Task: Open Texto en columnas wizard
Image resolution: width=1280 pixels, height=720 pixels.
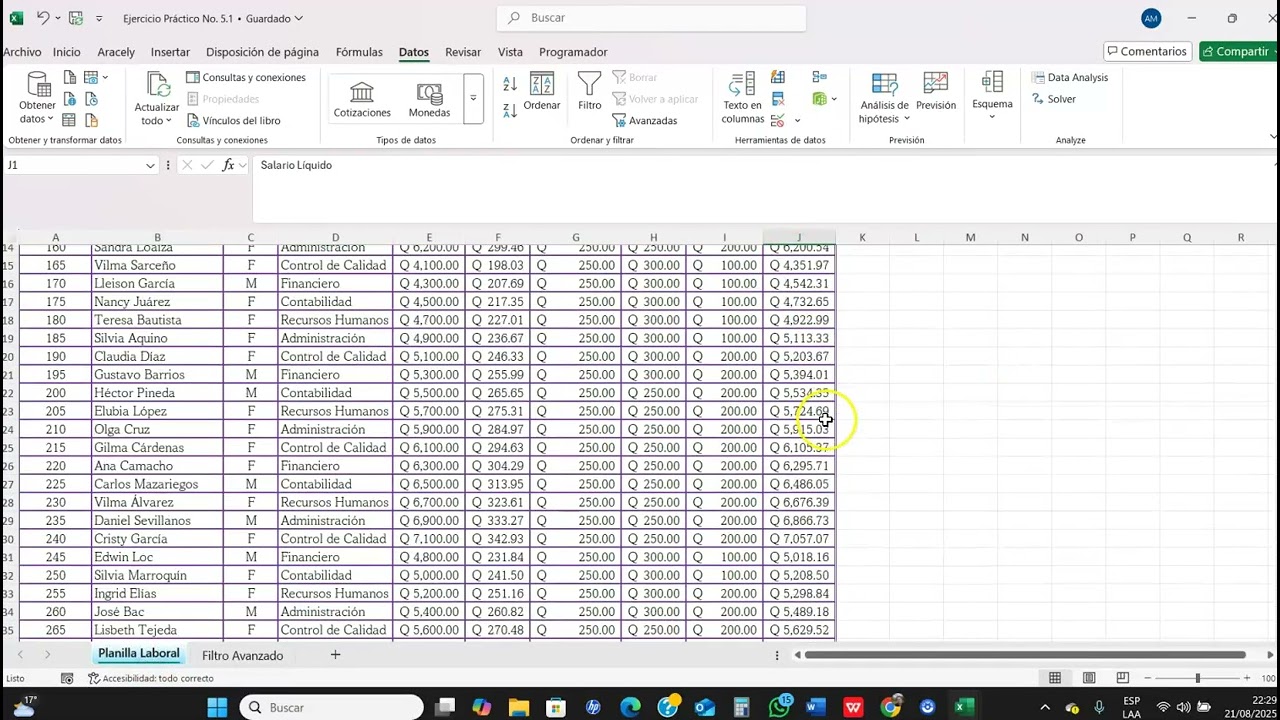Action: point(742,99)
